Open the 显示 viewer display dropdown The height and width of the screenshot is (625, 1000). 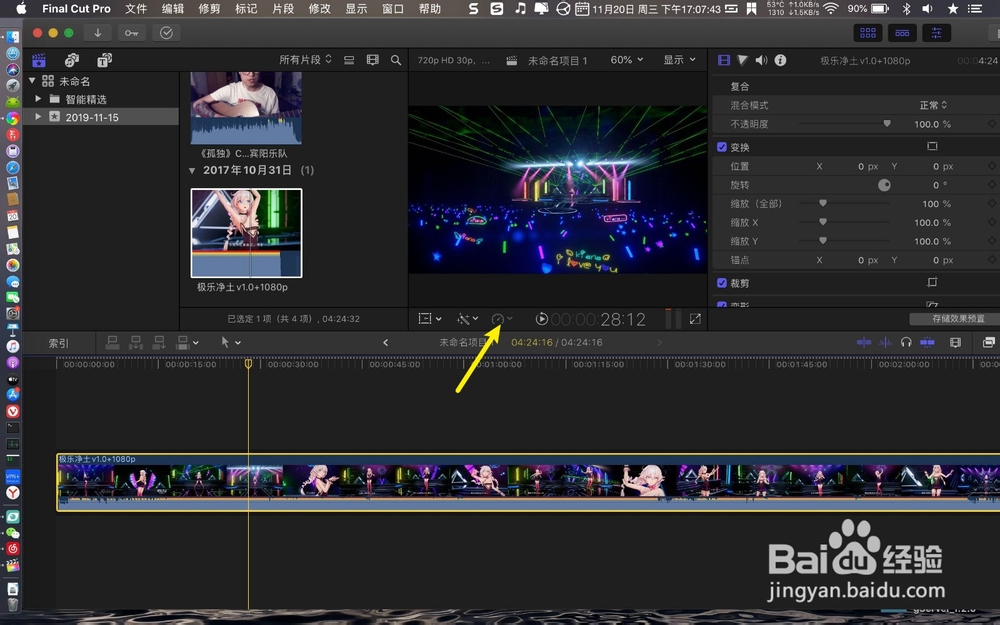pyautogui.click(x=679, y=59)
